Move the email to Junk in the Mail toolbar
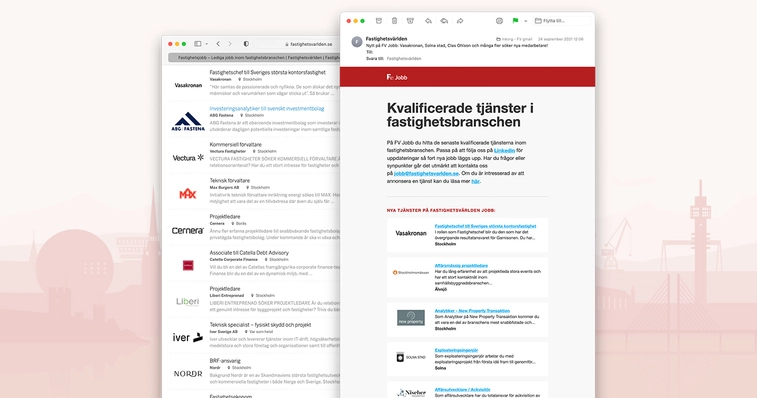 pos(410,21)
